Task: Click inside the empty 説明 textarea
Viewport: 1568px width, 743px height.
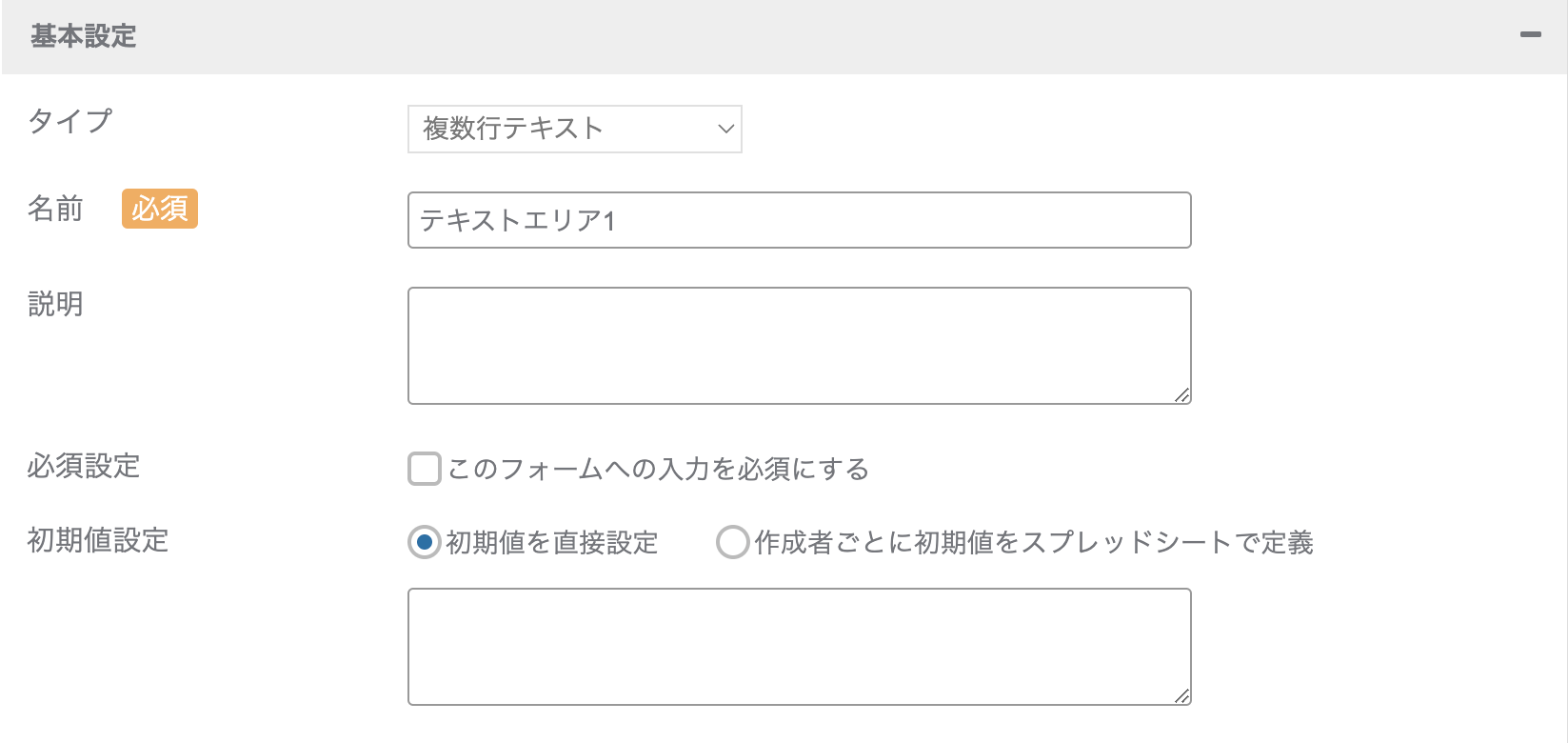Action: click(799, 345)
